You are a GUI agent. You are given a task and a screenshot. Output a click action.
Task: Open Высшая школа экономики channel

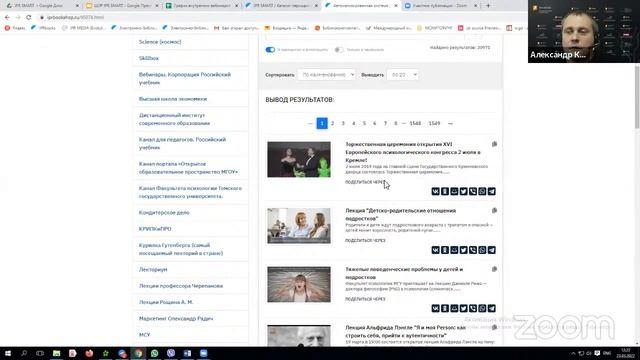pyautogui.click(x=173, y=99)
